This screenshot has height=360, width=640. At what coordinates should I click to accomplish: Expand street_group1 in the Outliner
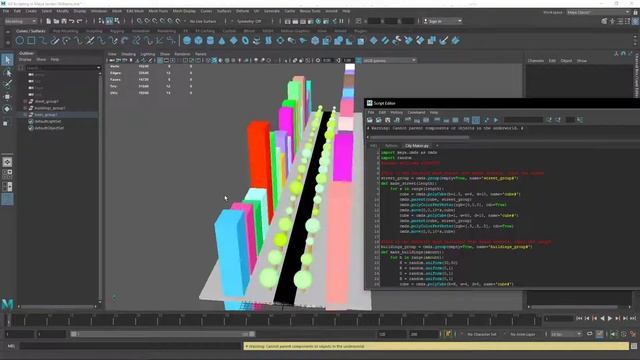(25, 101)
